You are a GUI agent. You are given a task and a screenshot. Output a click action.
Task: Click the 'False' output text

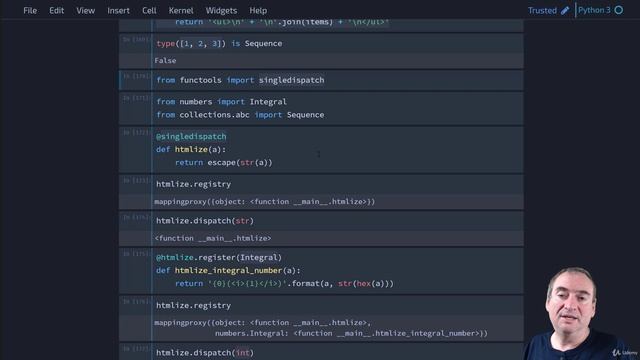(165, 60)
